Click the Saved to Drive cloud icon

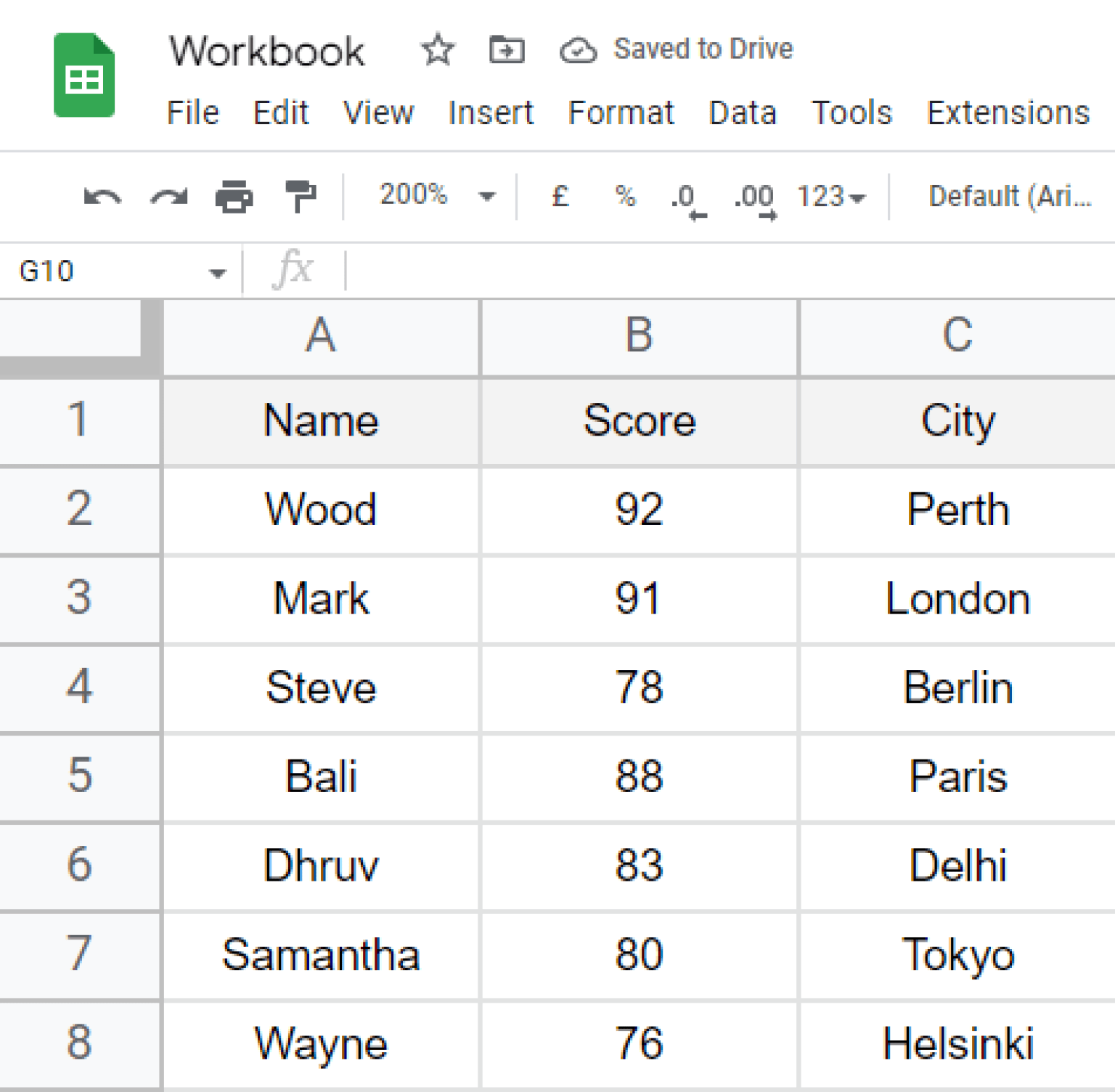tap(578, 50)
